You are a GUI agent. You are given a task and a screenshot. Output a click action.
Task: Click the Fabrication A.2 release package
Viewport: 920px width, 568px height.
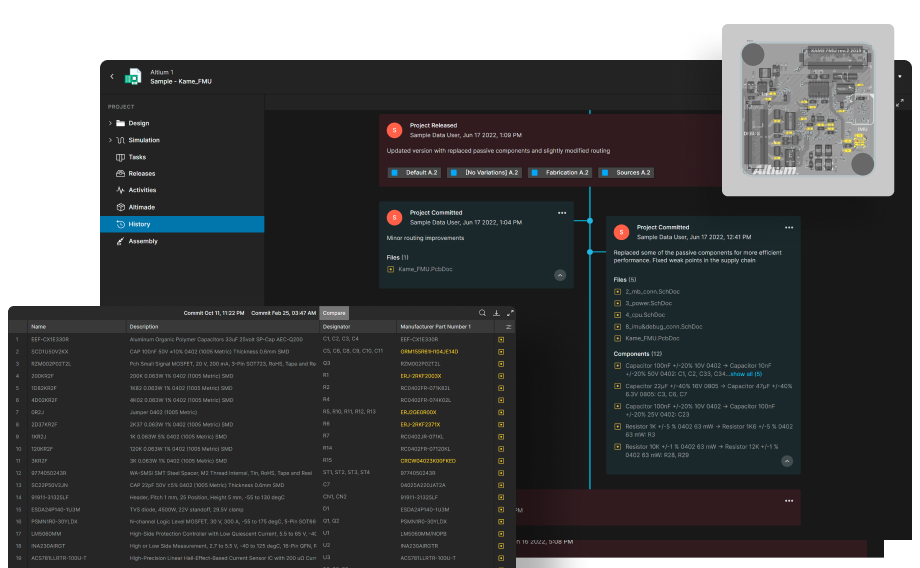(x=560, y=173)
